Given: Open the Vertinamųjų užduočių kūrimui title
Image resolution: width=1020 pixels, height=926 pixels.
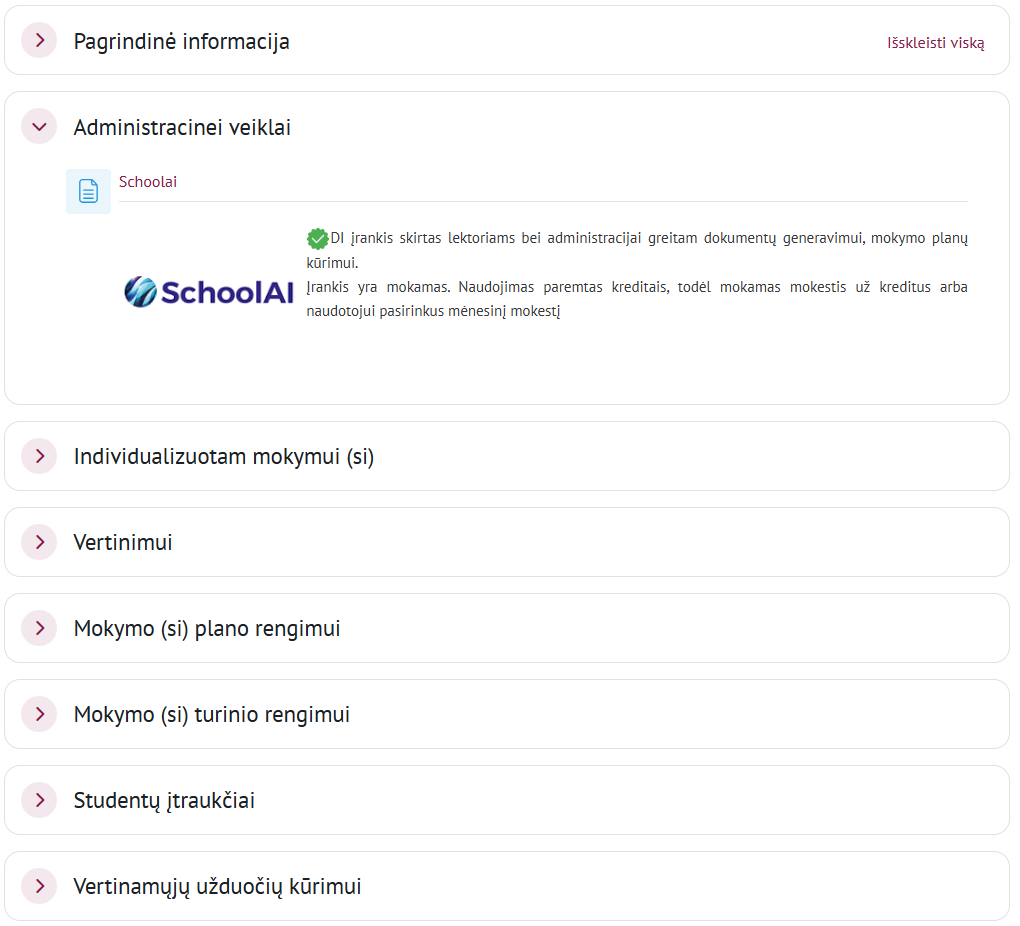Looking at the screenshot, I should (x=217, y=887).
